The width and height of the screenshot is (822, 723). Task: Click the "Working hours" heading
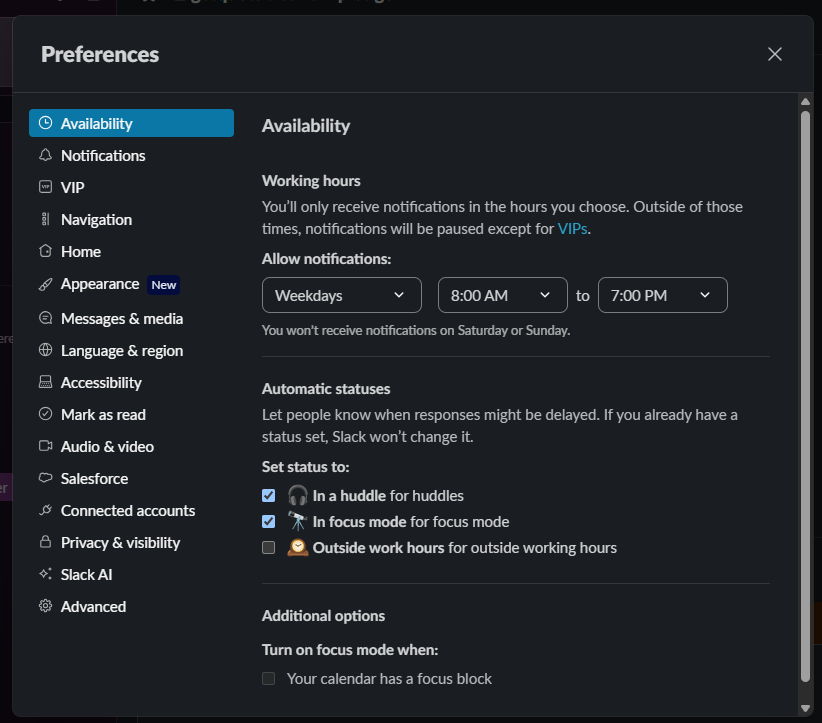click(x=311, y=181)
